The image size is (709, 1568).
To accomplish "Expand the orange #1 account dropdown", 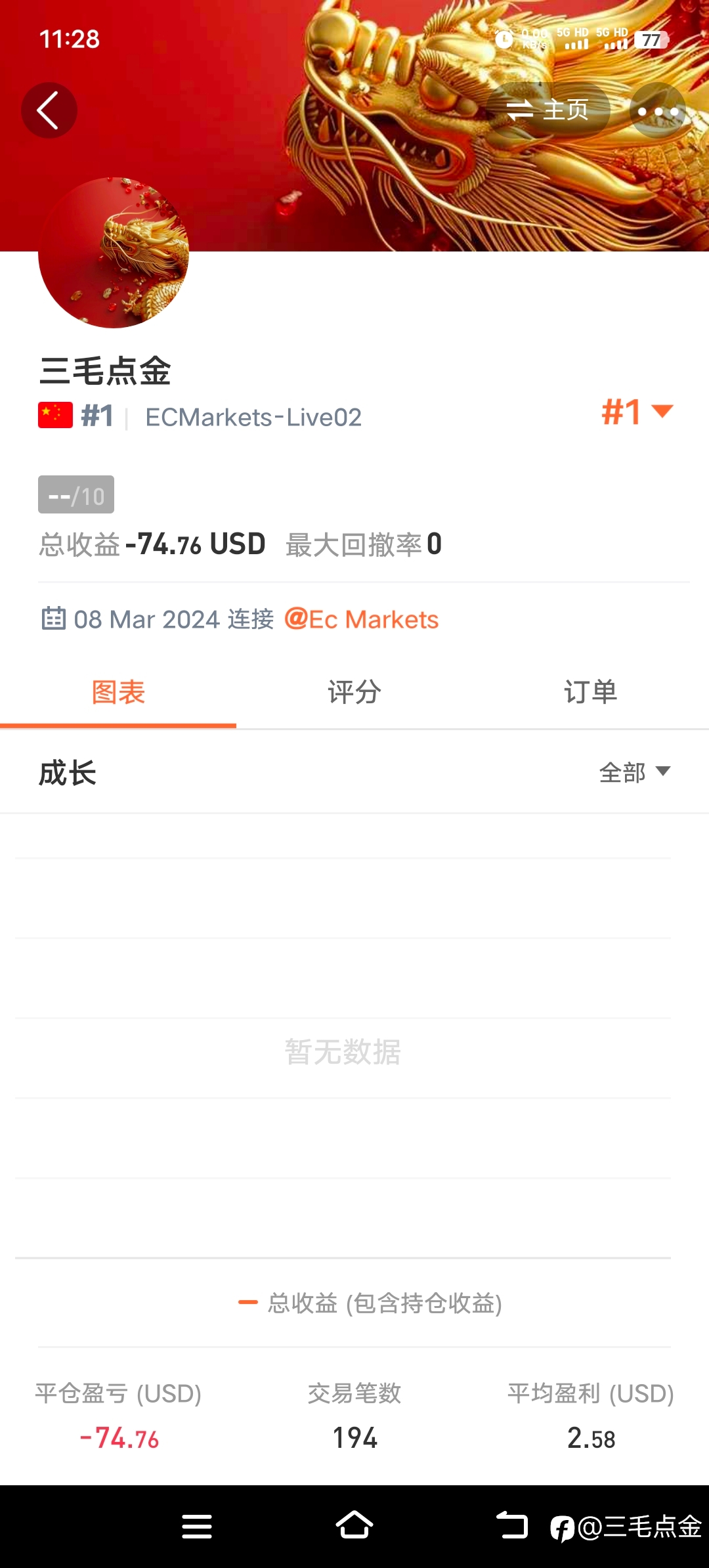I will 637,412.
